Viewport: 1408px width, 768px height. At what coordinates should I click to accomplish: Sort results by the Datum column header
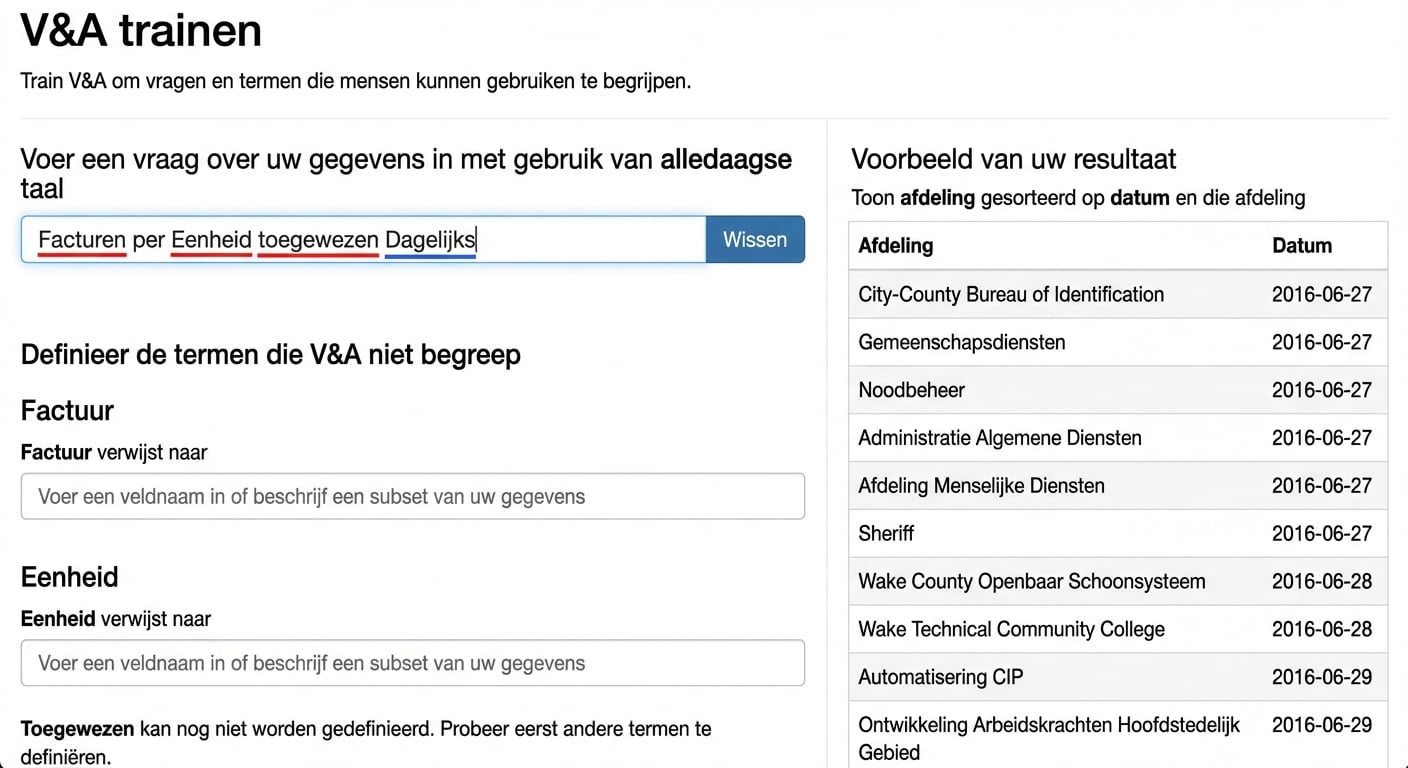point(1301,245)
